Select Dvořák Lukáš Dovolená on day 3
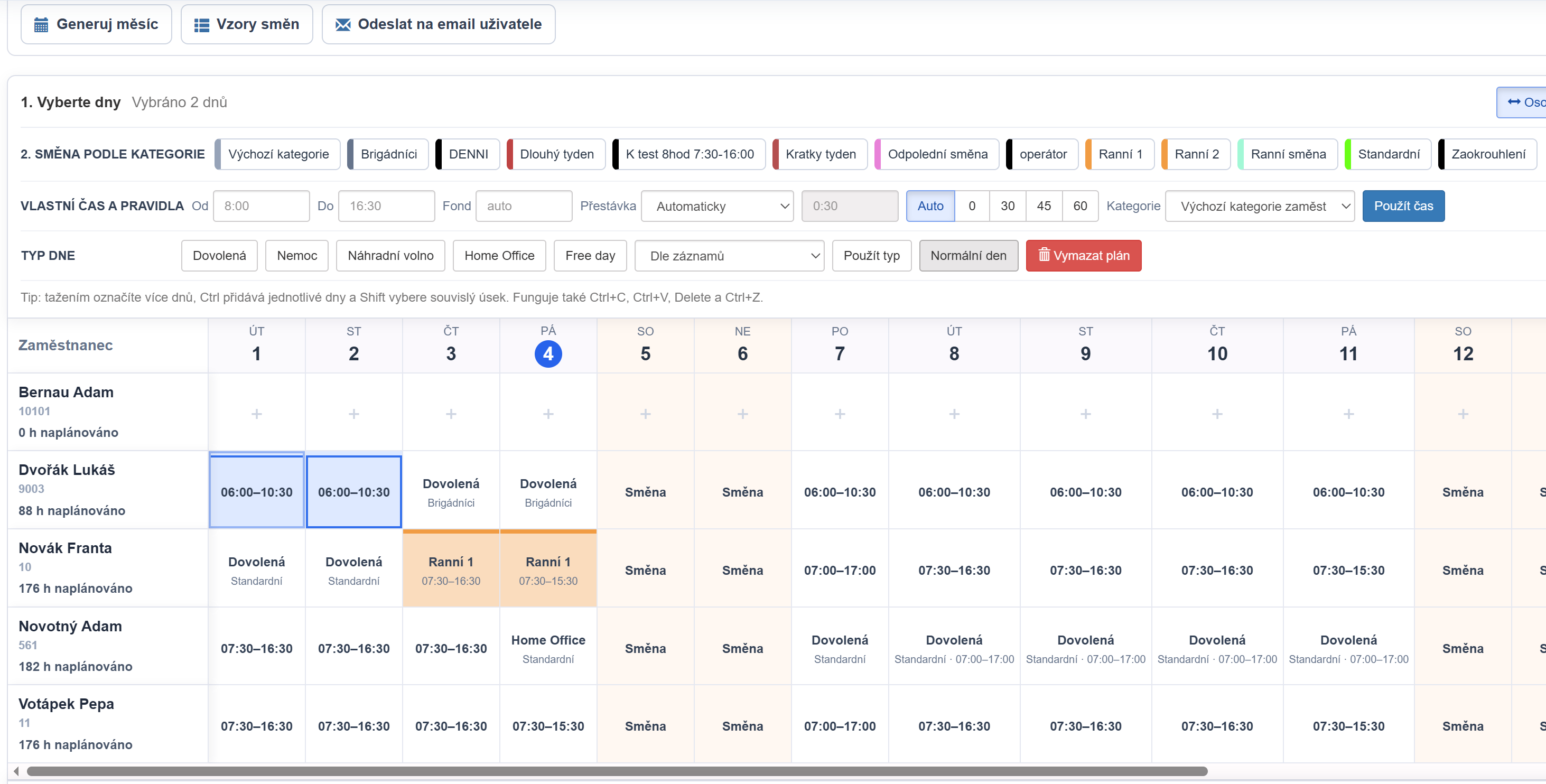 (x=451, y=491)
